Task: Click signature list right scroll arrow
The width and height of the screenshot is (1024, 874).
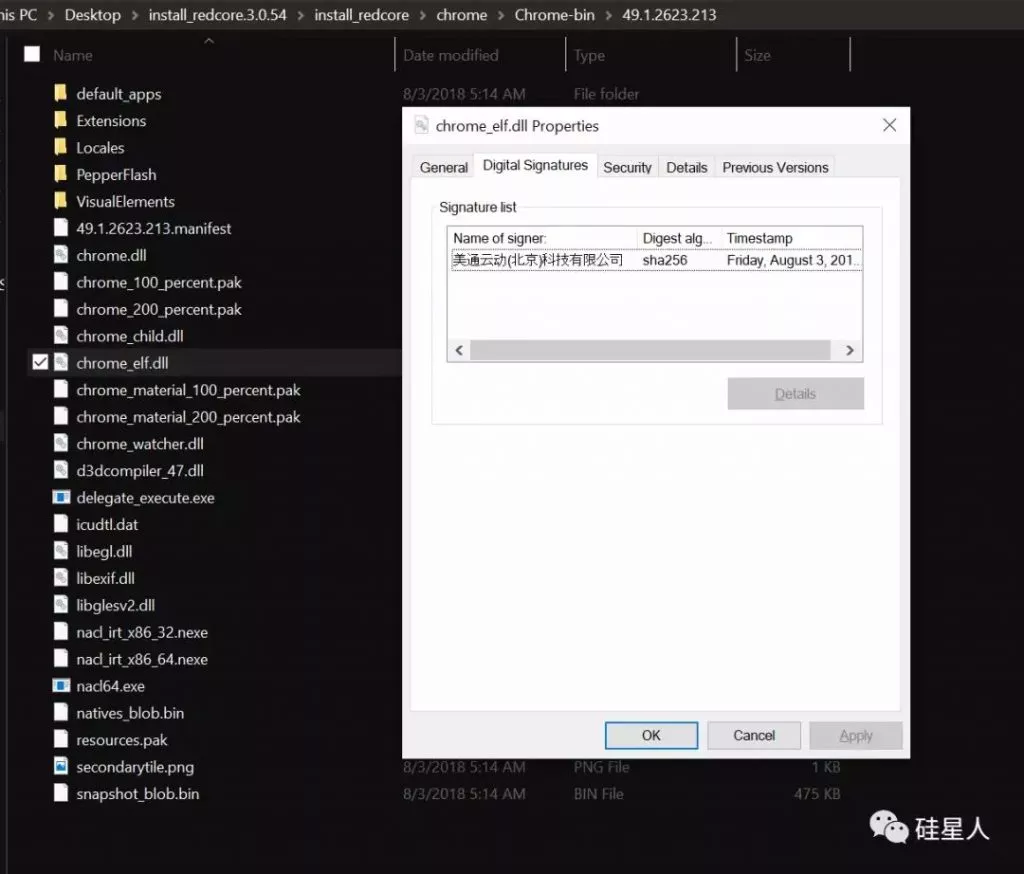Action: click(850, 350)
